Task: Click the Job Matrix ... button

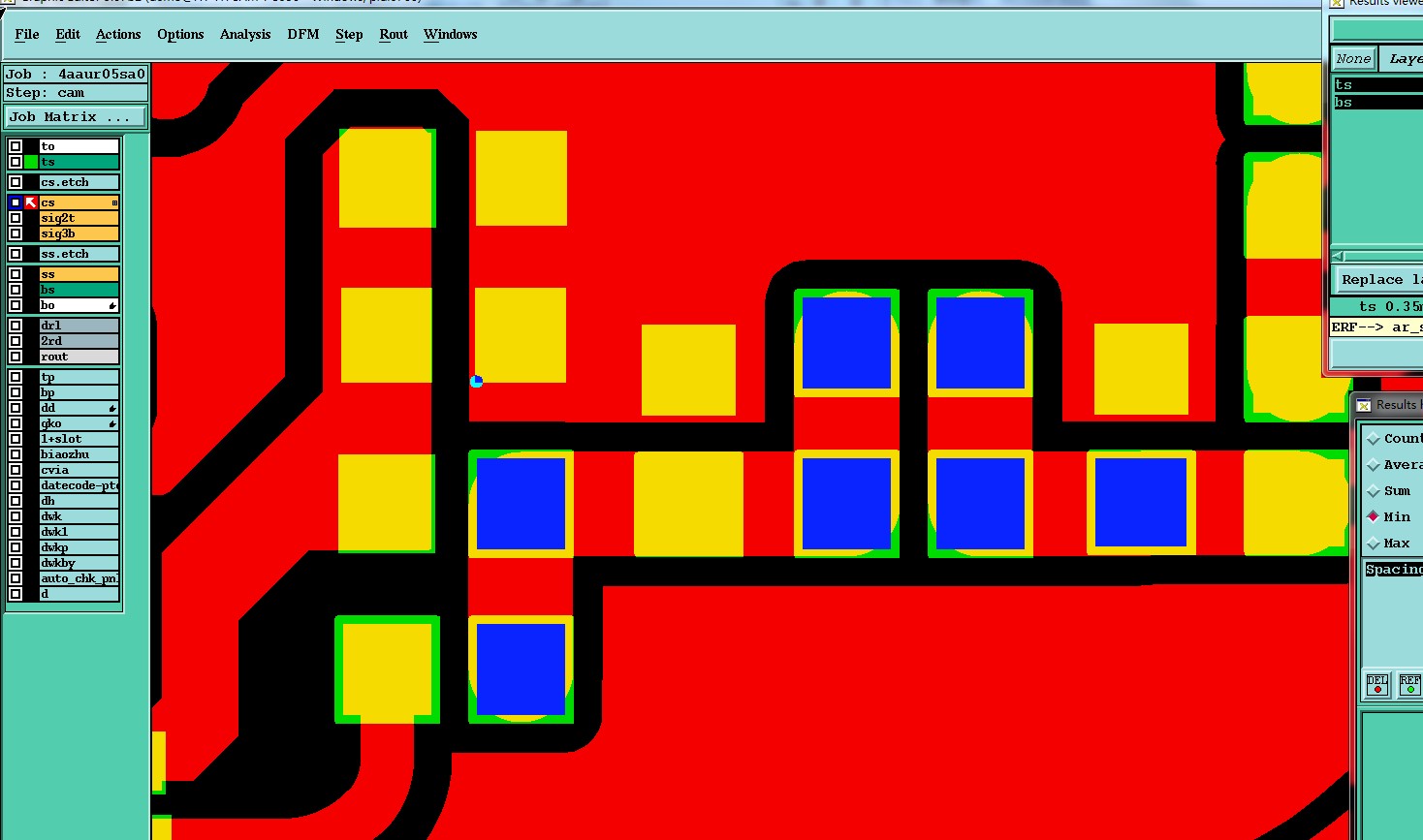Action: click(x=76, y=117)
